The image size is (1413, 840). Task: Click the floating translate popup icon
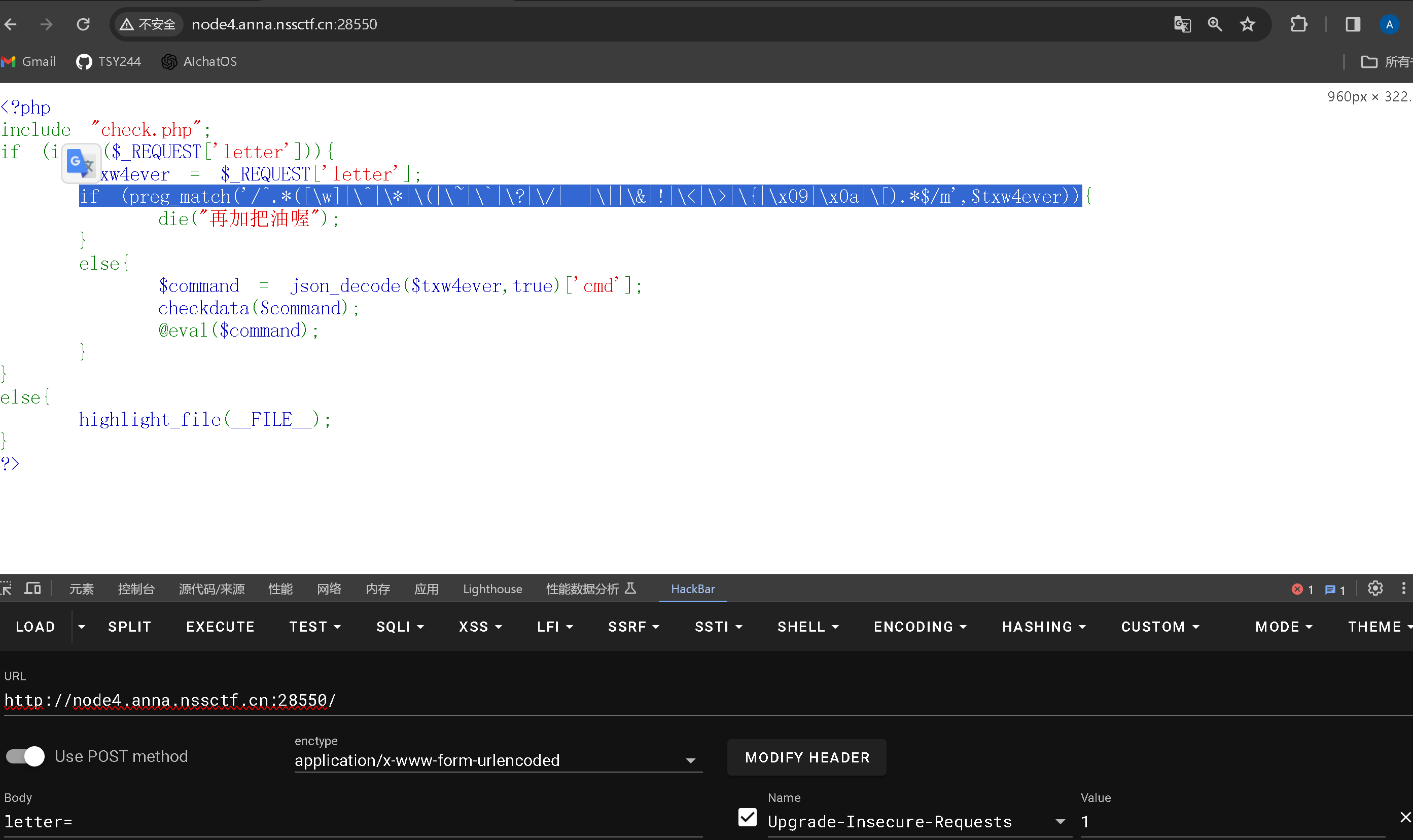click(81, 164)
